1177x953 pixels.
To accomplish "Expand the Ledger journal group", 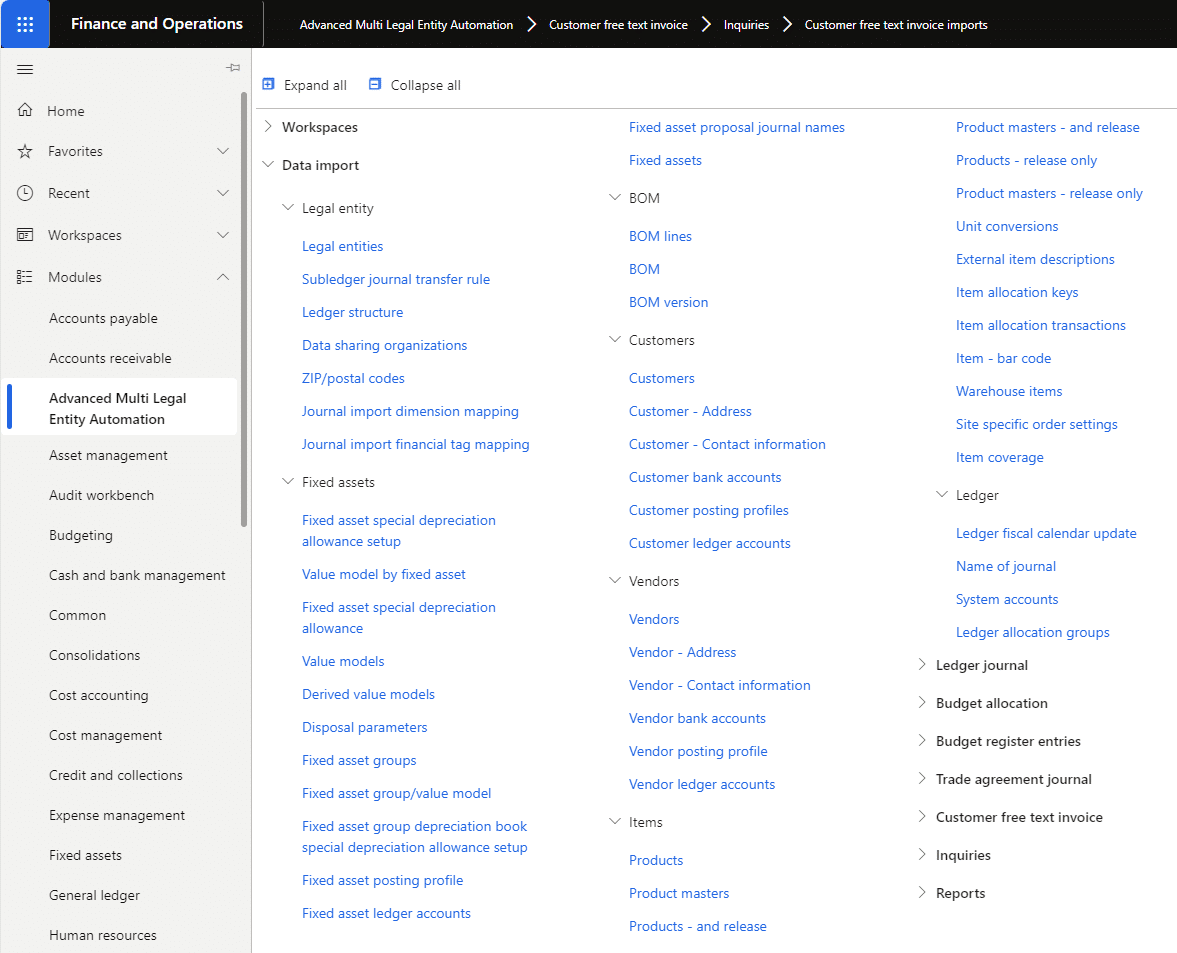I will tap(922, 664).
